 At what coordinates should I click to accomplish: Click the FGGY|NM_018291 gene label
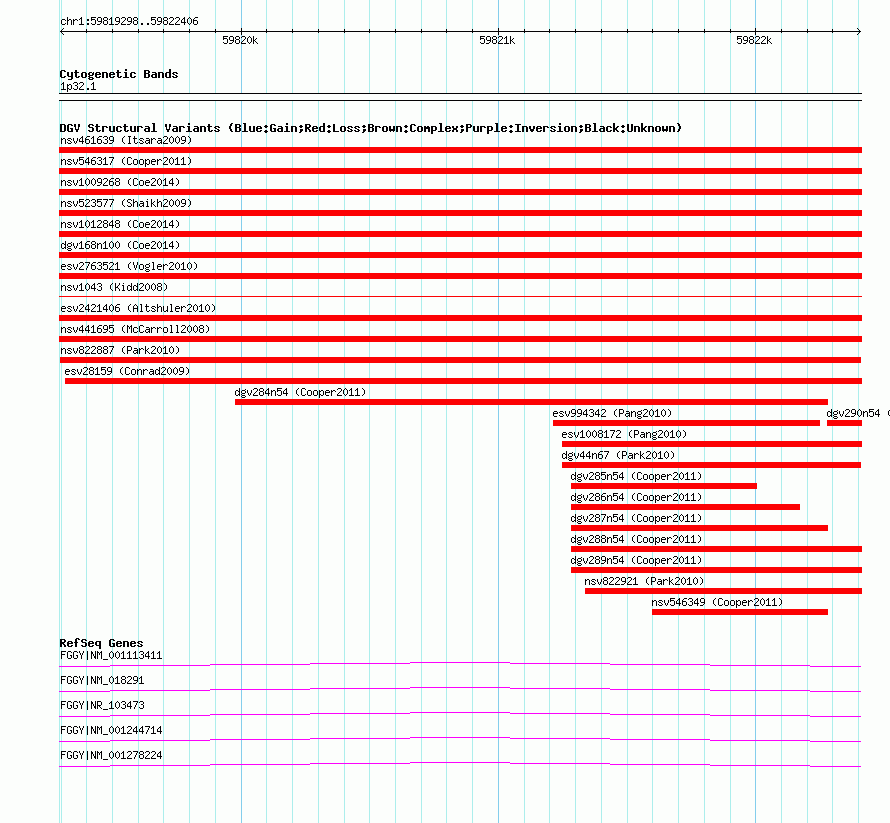[102, 681]
